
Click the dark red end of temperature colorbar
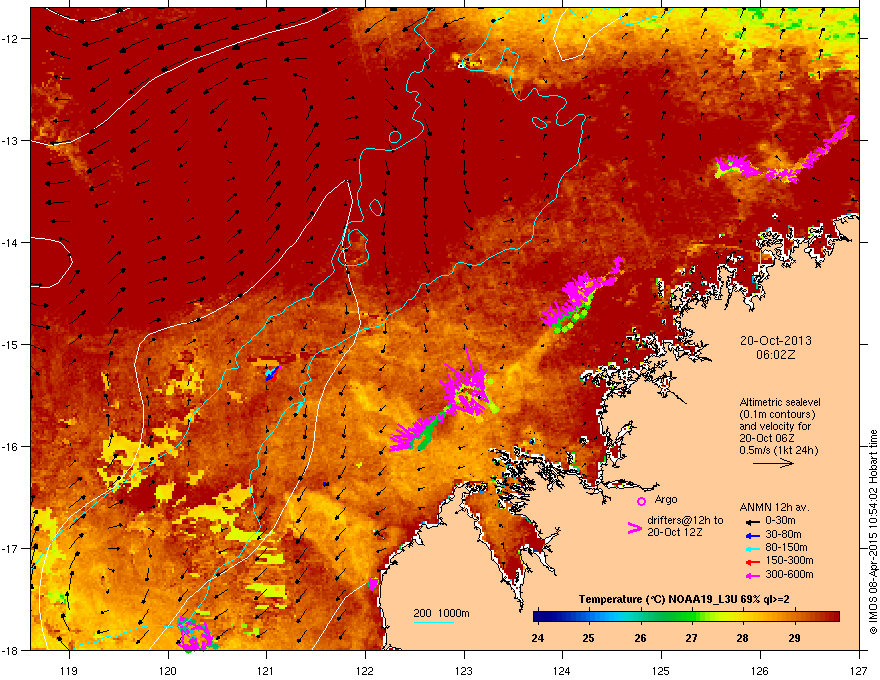(x=831, y=617)
